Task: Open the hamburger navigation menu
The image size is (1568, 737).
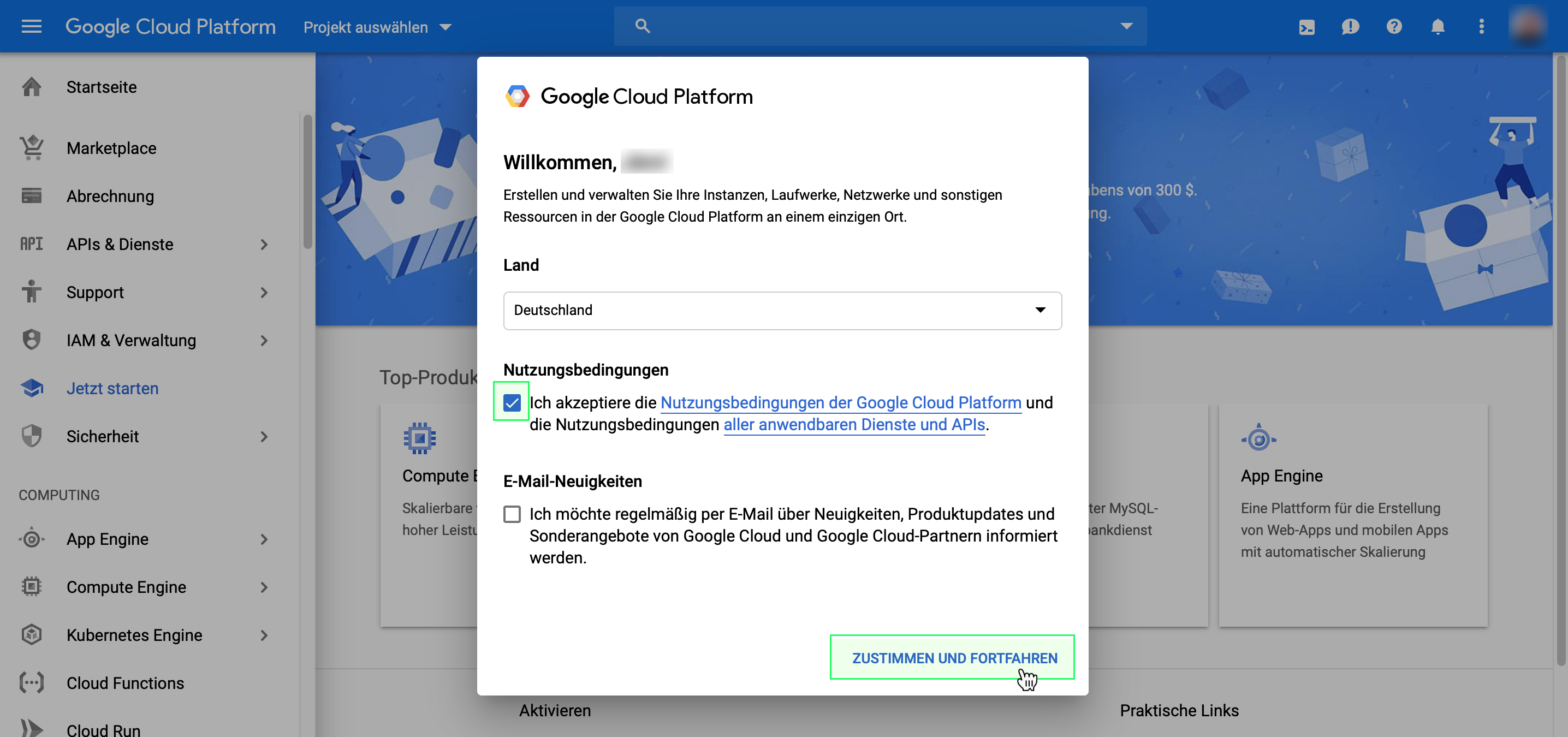Action: pyautogui.click(x=31, y=26)
